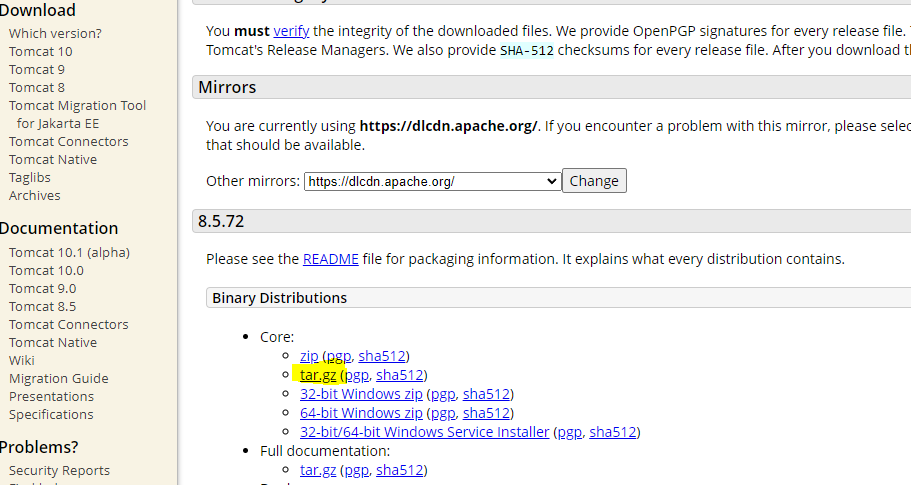Image resolution: width=911 pixels, height=485 pixels.
Task: Click the SHA-512 code text
Action: [527, 51]
